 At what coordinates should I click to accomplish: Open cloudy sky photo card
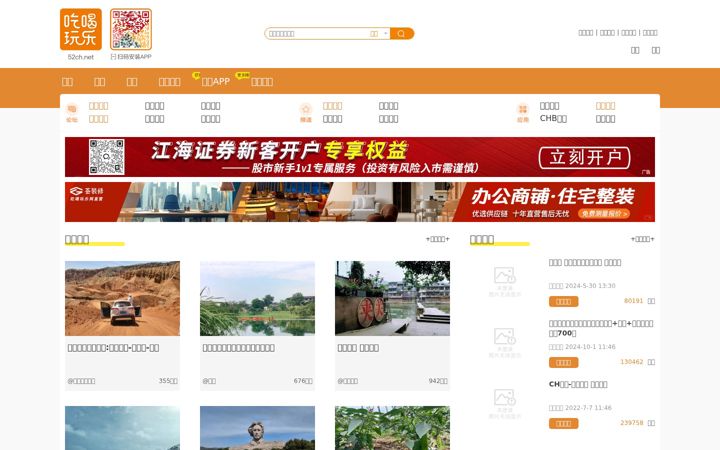click(122, 428)
